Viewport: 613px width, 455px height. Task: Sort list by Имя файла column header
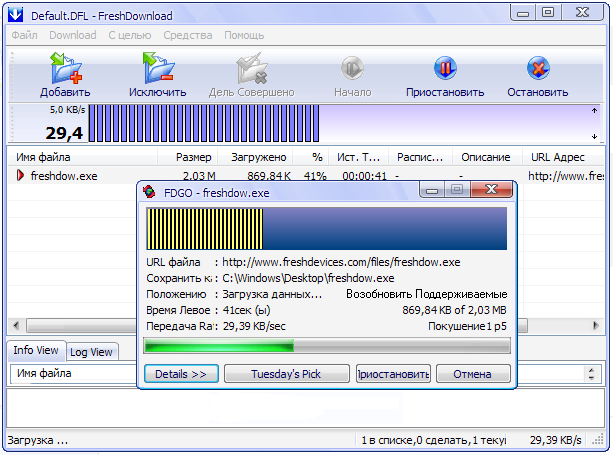point(82,157)
